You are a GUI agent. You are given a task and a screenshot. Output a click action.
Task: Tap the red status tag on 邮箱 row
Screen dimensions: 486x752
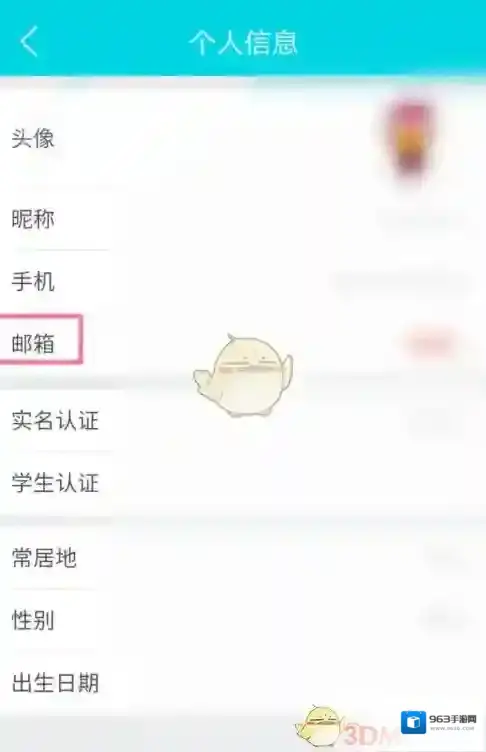(428, 343)
